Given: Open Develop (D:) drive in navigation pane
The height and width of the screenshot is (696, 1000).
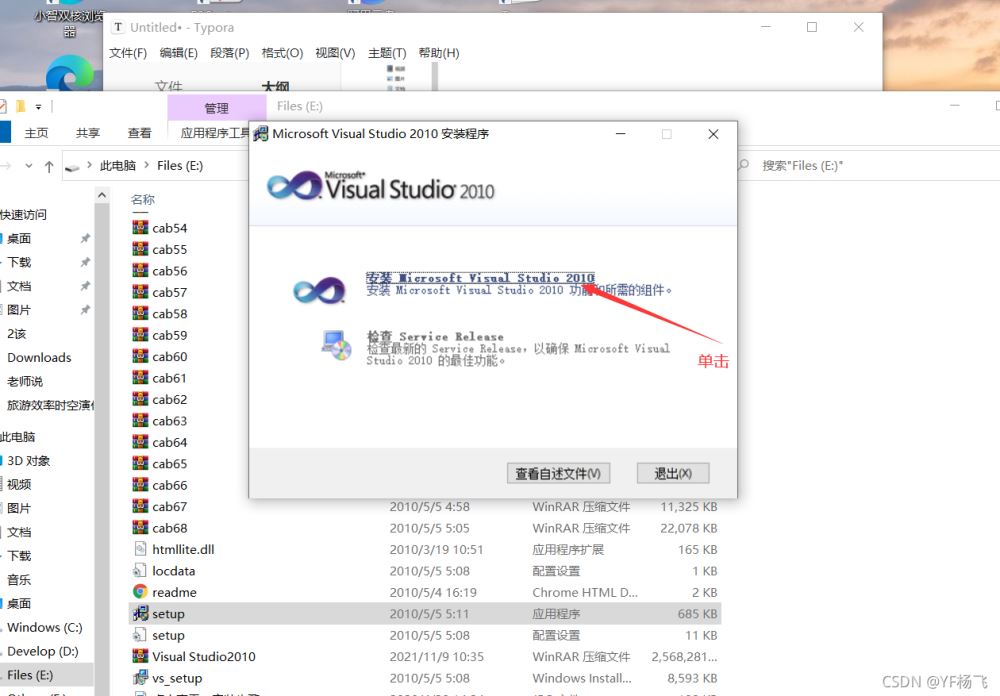Looking at the screenshot, I should click(43, 651).
